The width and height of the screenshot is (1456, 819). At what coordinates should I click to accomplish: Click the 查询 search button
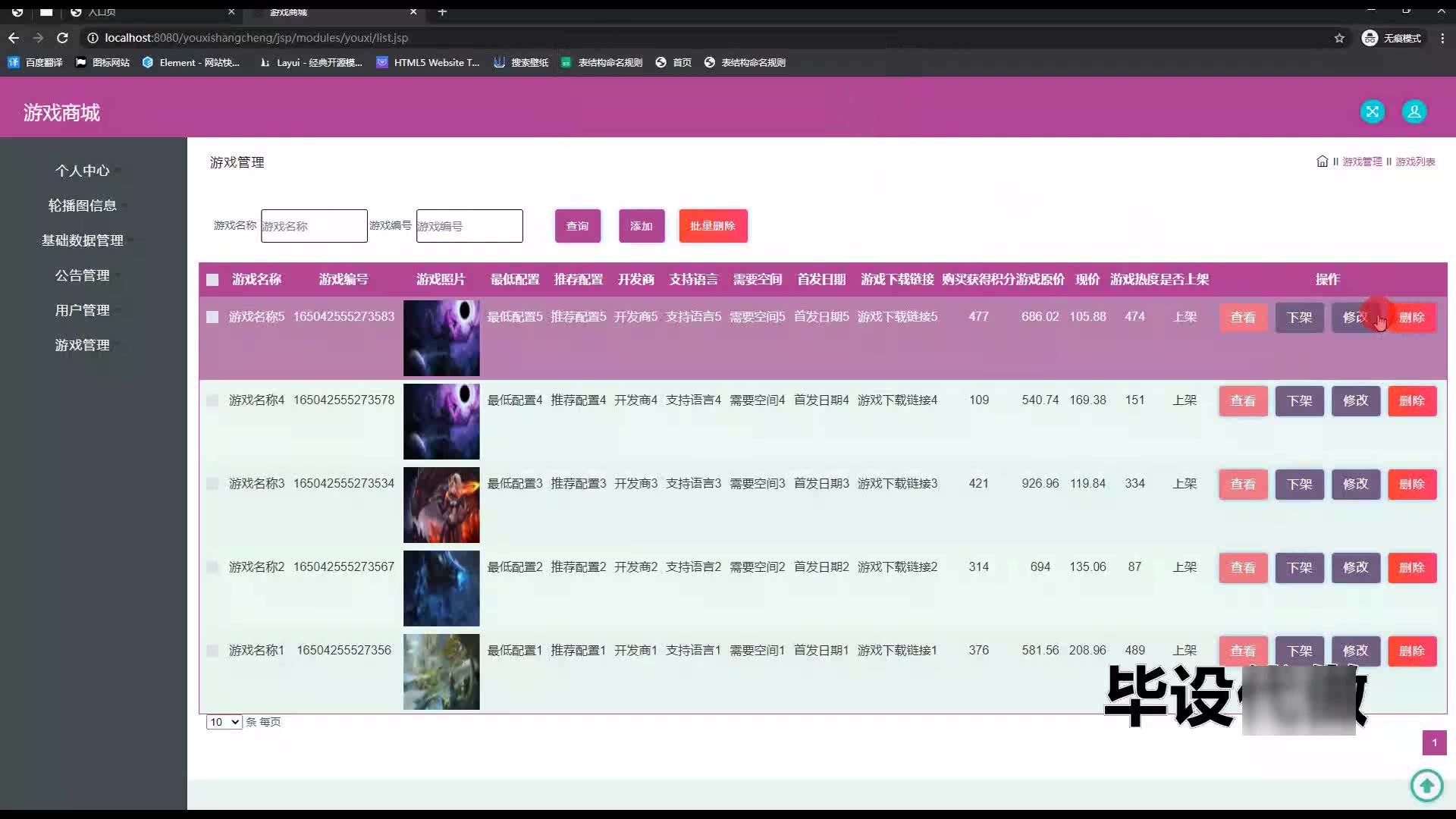(x=577, y=226)
